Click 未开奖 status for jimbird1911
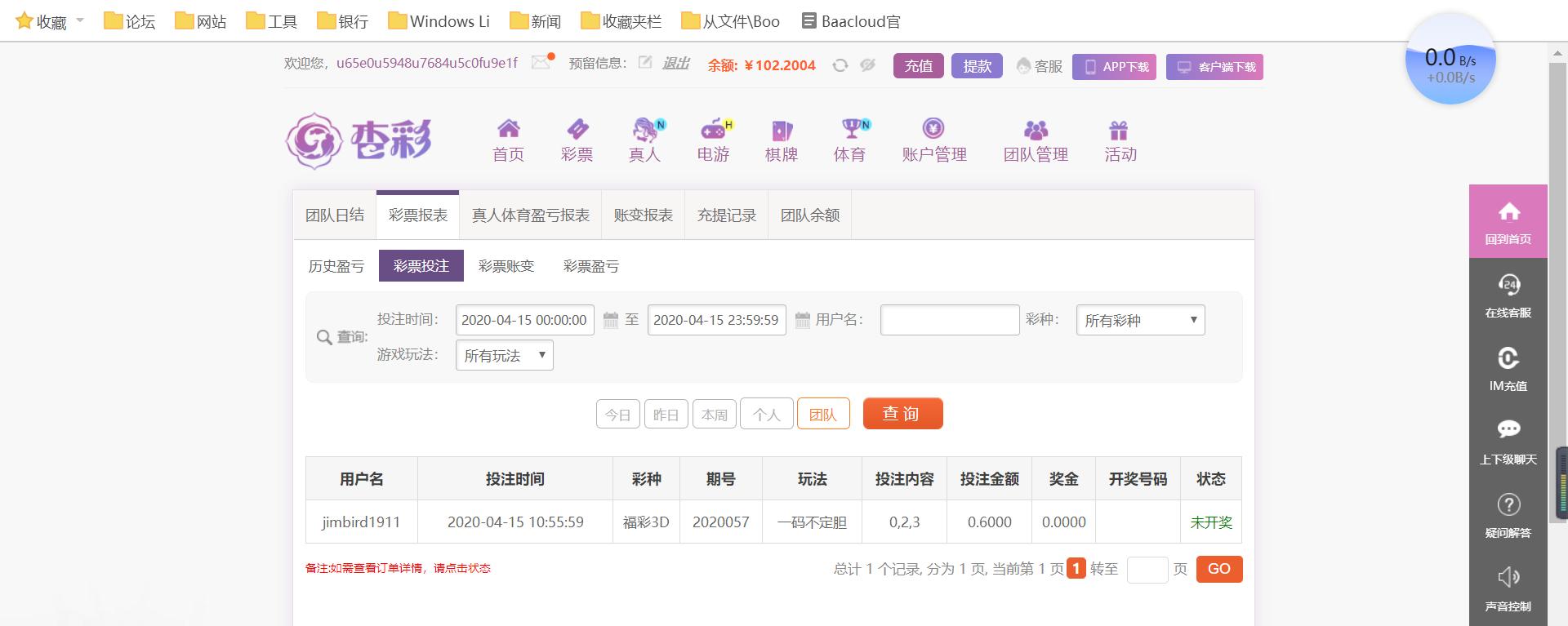 coord(1211,522)
